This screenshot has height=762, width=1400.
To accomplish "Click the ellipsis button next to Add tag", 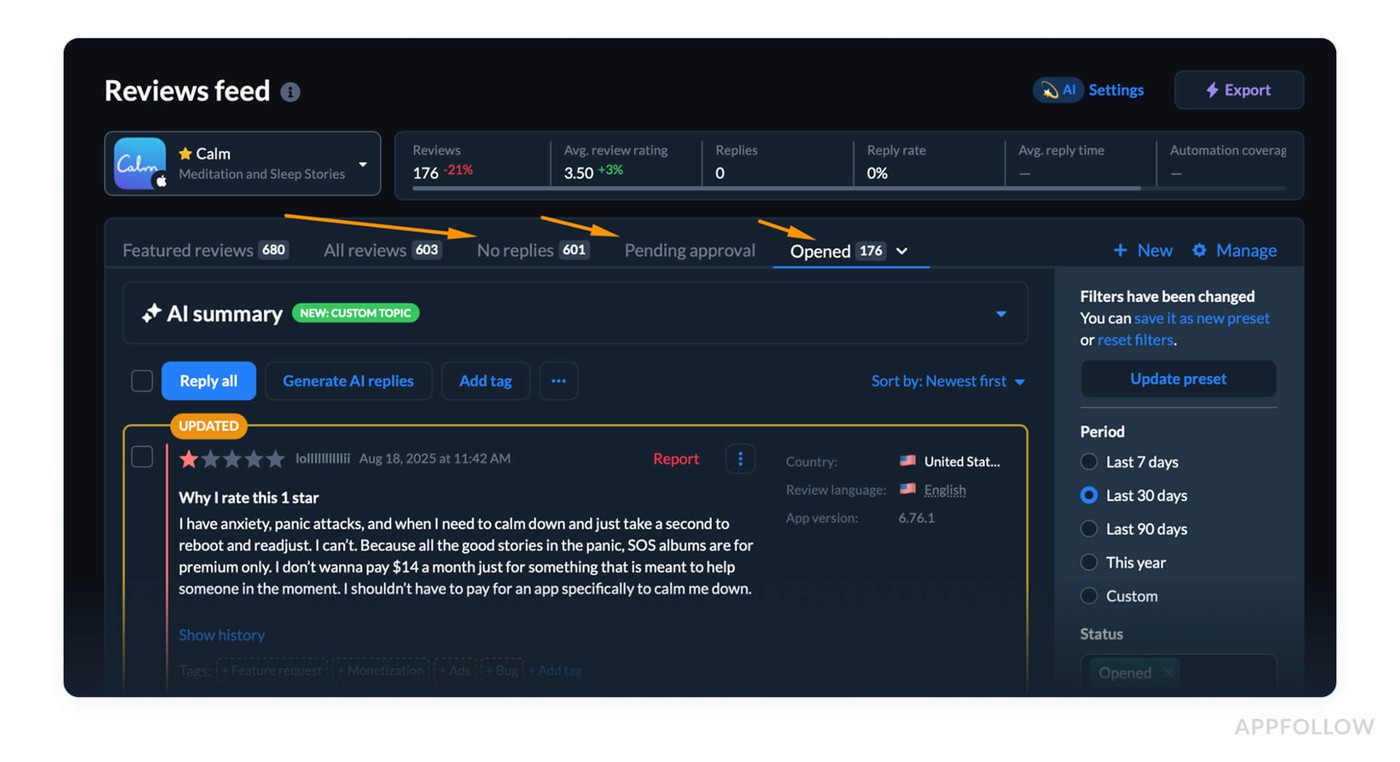I will [x=558, y=381].
